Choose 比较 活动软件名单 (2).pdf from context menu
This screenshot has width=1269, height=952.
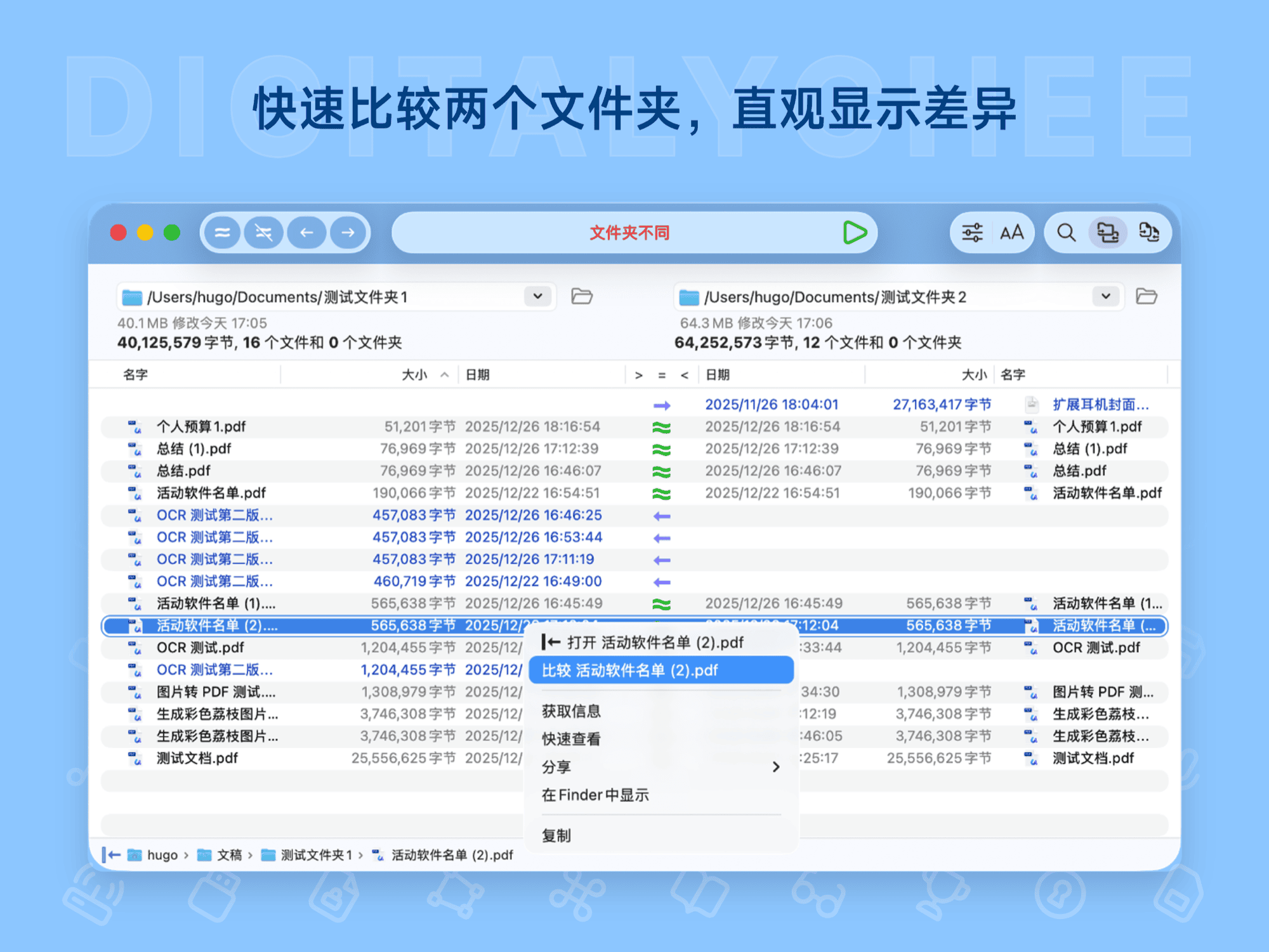[x=661, y=670]
